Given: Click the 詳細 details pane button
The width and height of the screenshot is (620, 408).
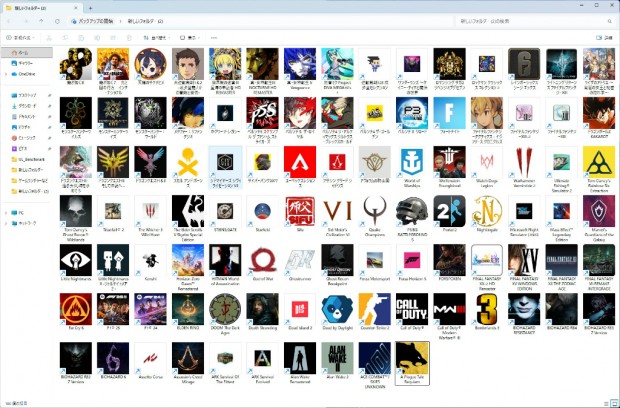Looking at the screenshot, I should (603, 37).
